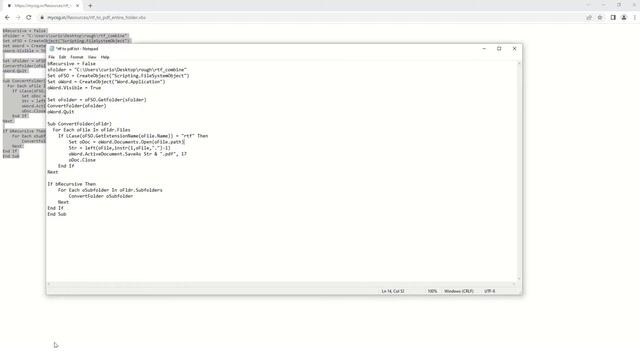Click the 'oWord.Visible = True' line
This screenshot has height=360, width=640.
(x=74, y=88)
